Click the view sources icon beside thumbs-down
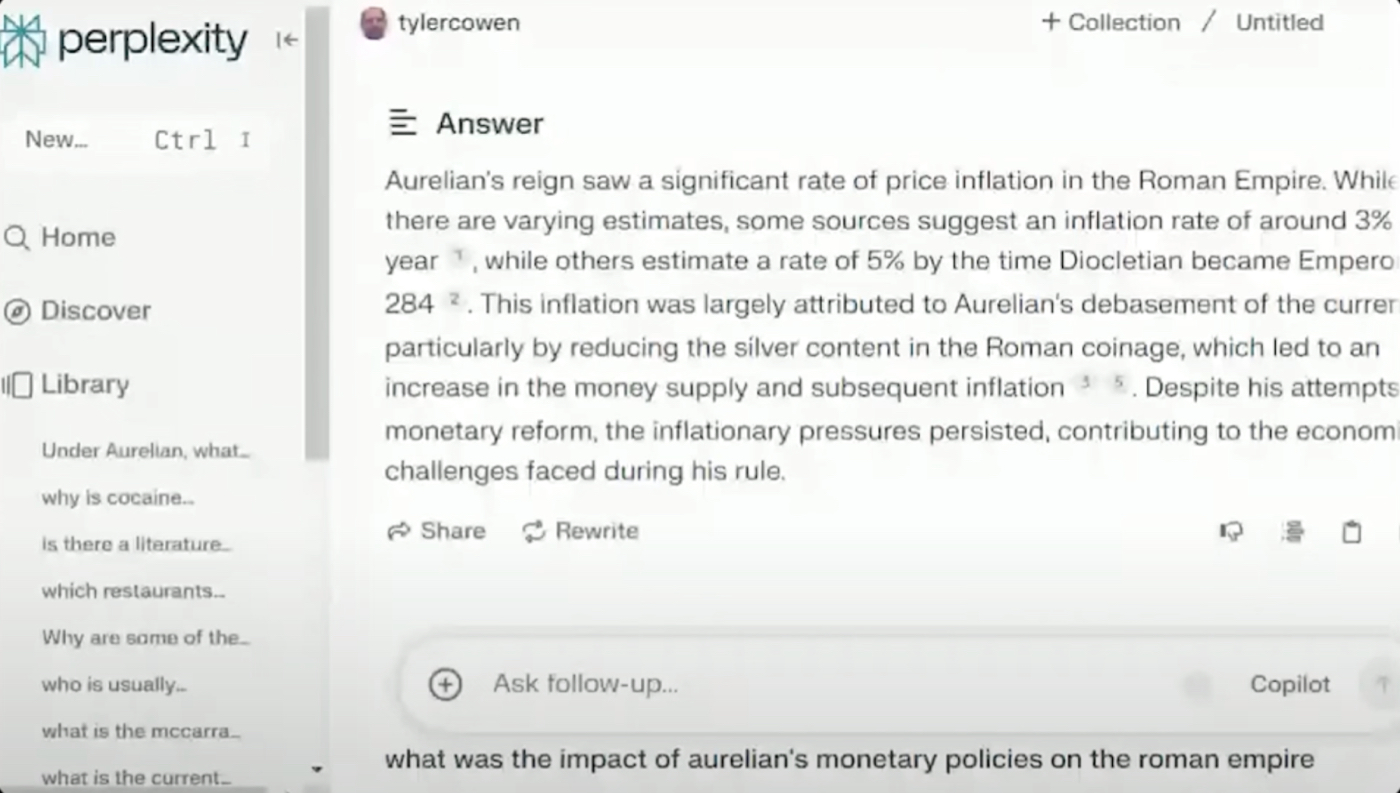 (1293, 532)
